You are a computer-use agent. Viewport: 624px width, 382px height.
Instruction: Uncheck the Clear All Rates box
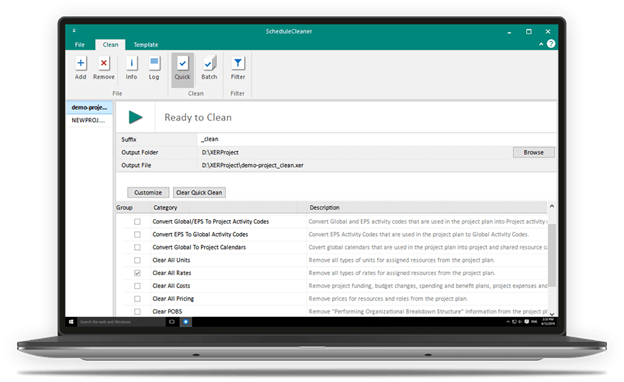coord(137,273)
